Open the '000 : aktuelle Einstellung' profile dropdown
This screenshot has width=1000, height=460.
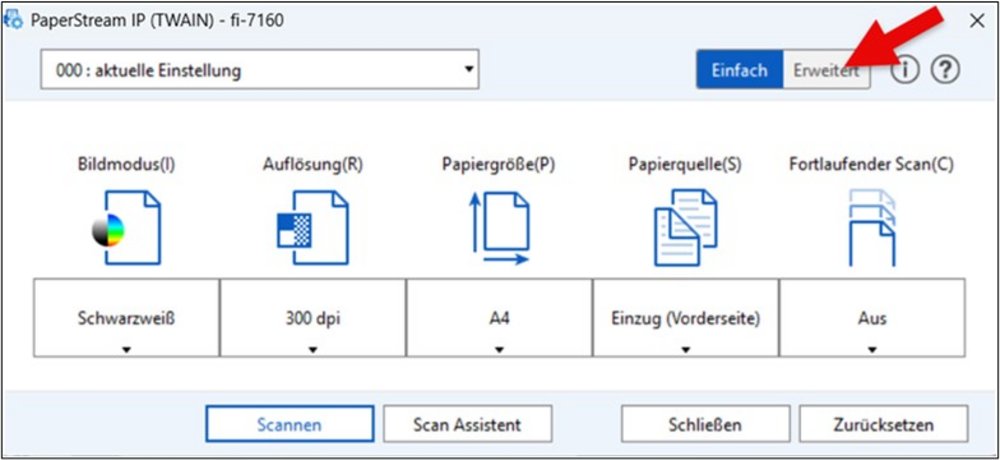coord(260,69)
